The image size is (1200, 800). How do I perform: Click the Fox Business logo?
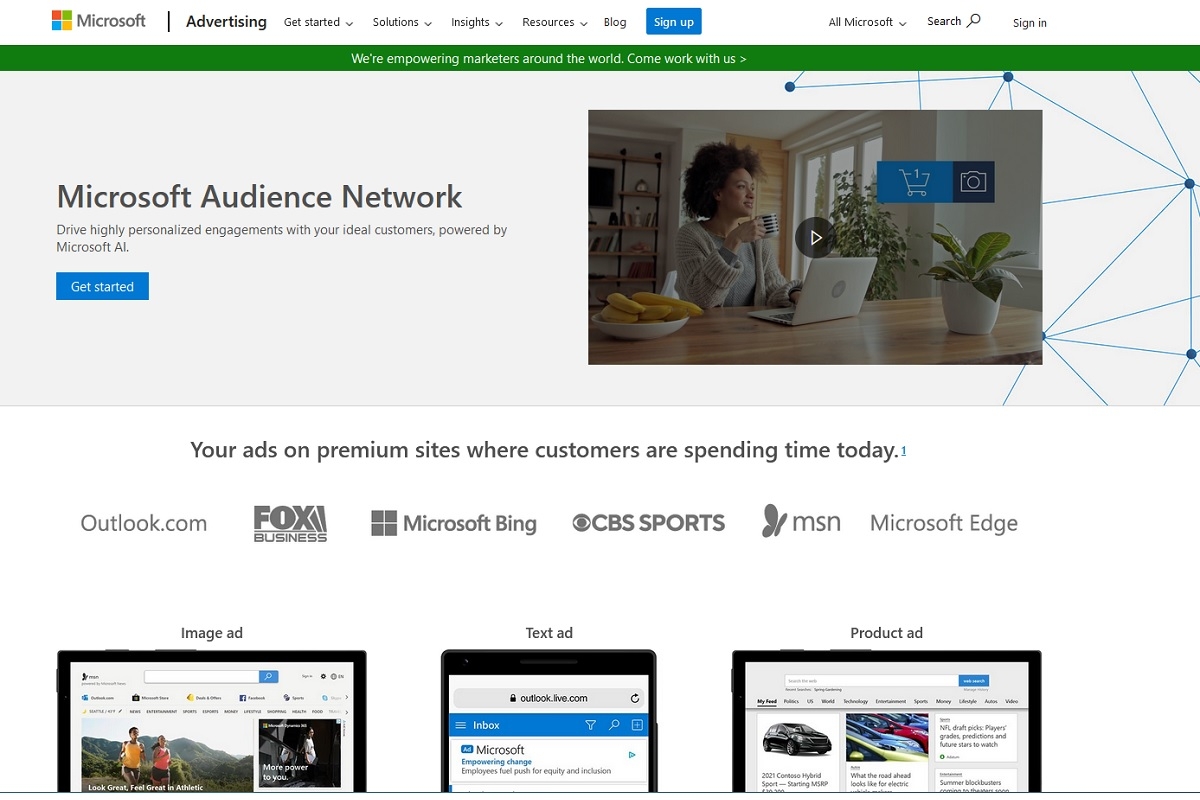click(290, 523)
